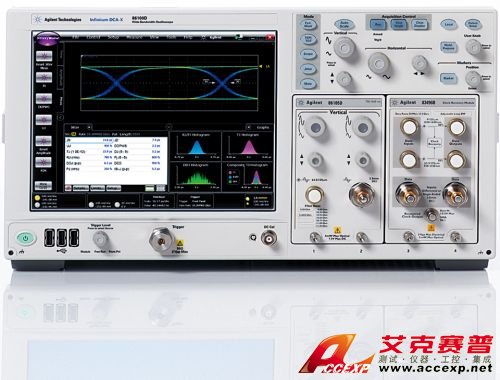Click the Jitter mode oval button
This screenshot has height=380, width=500.
308,68
